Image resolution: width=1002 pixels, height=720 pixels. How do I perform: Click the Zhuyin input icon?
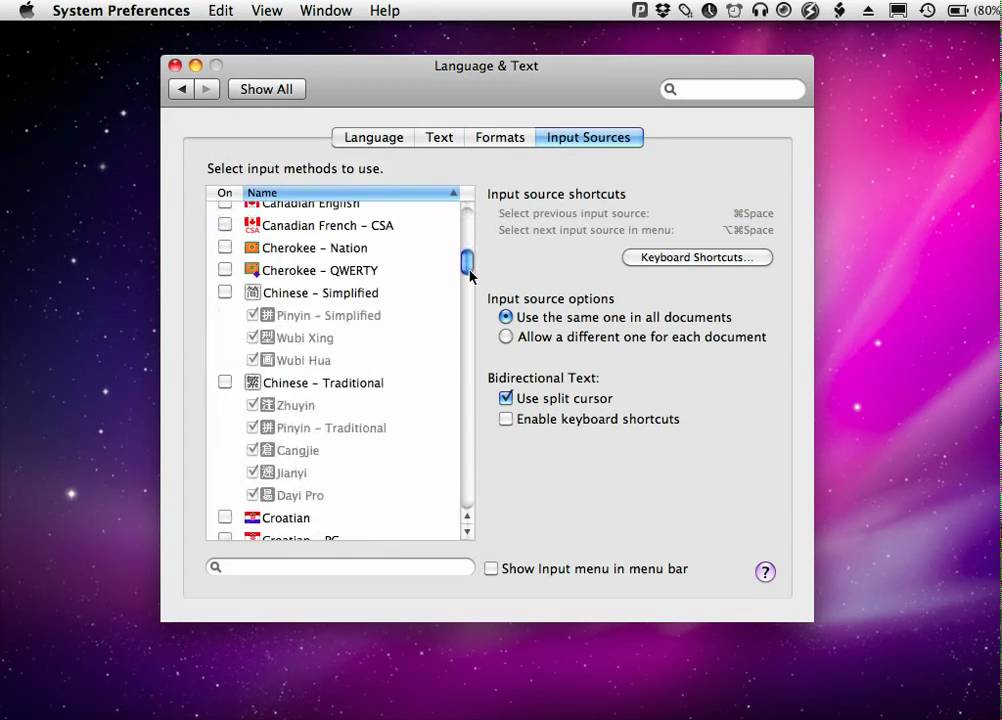(267, 405)
